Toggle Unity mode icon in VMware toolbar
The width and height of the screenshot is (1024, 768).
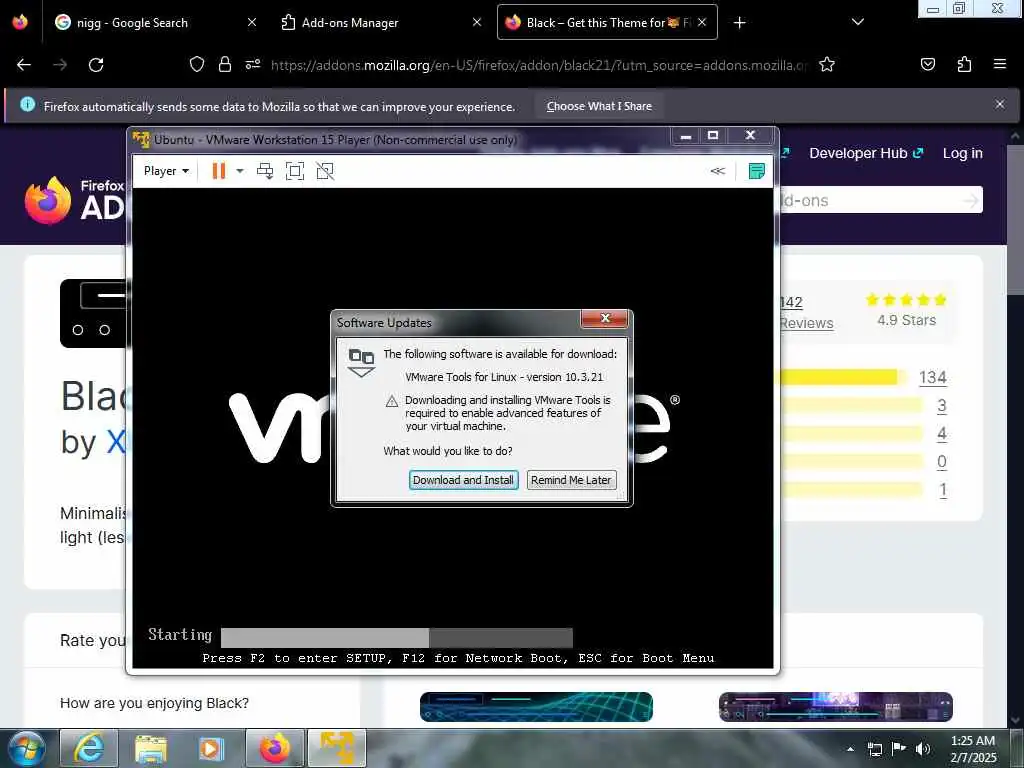click(325, 171)
